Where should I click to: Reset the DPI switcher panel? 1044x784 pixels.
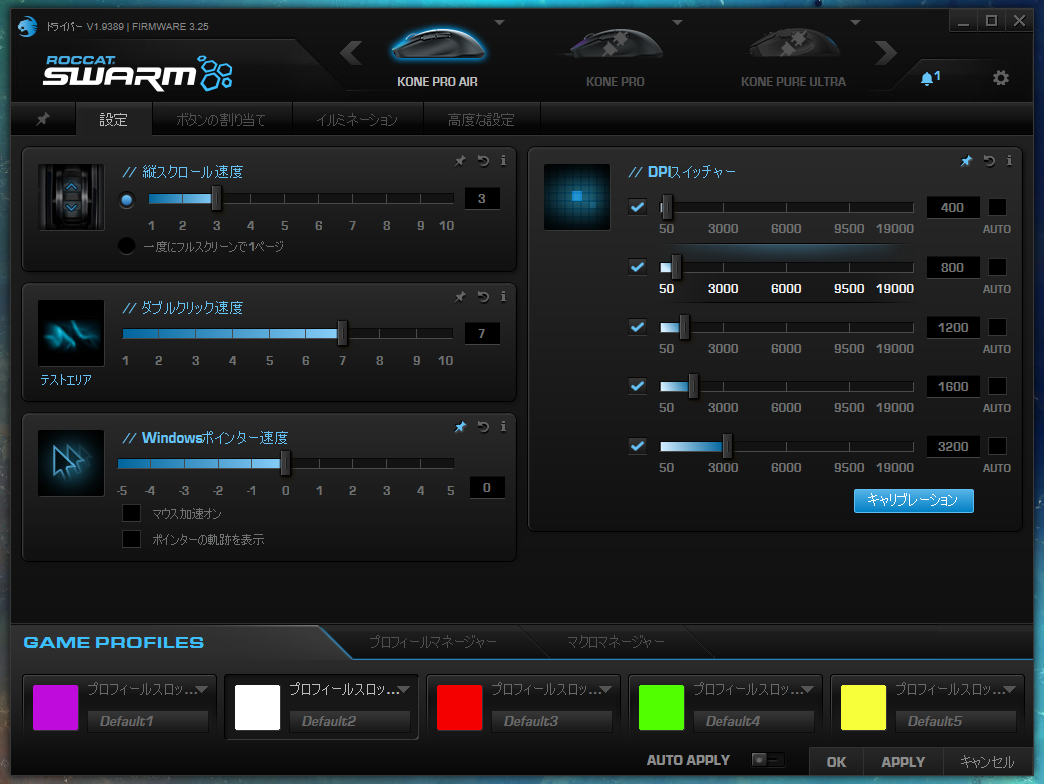pos(989,160)
